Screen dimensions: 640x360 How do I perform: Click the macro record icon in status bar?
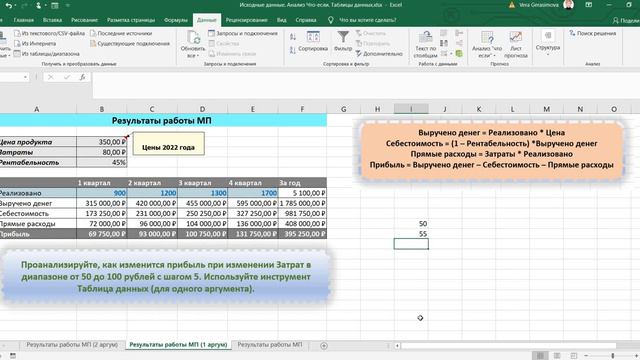13,356
